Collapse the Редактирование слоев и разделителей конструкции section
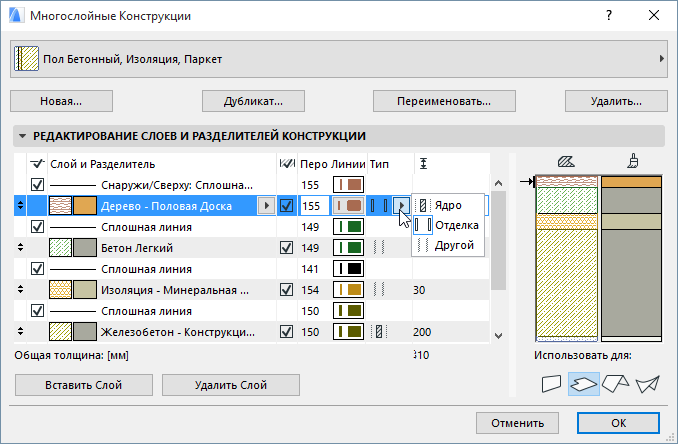The image size is (678, 444). 22,136
